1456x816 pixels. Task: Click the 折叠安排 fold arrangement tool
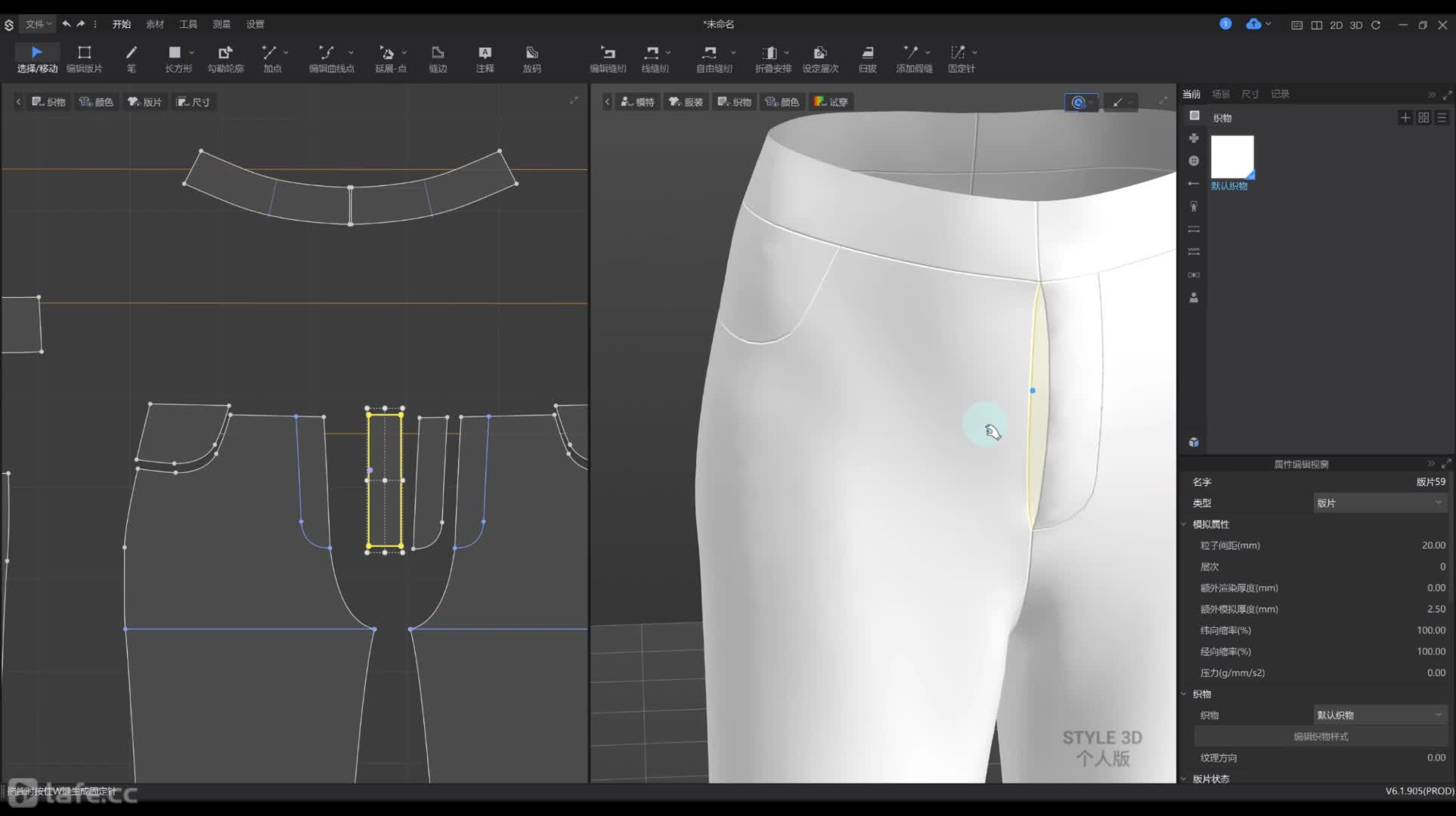click(x=771, y=58)
